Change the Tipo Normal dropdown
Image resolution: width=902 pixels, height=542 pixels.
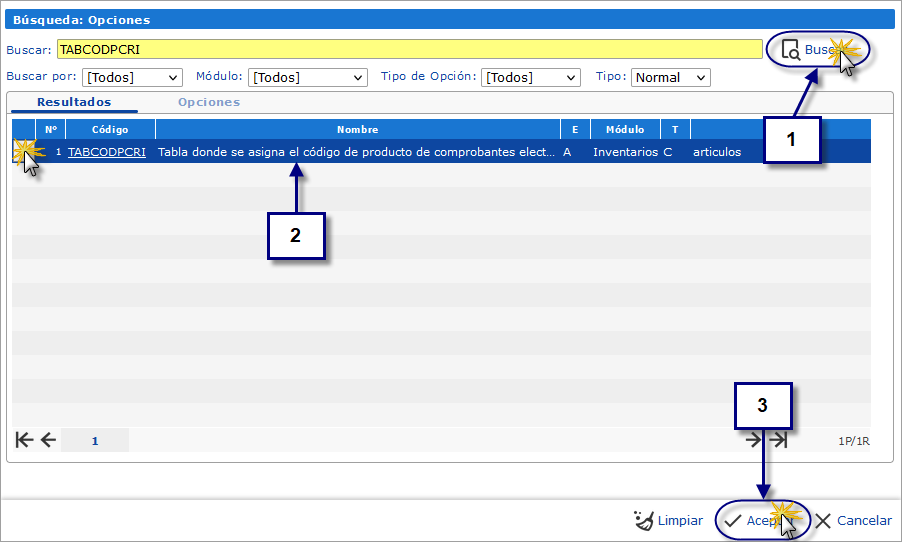670,77
